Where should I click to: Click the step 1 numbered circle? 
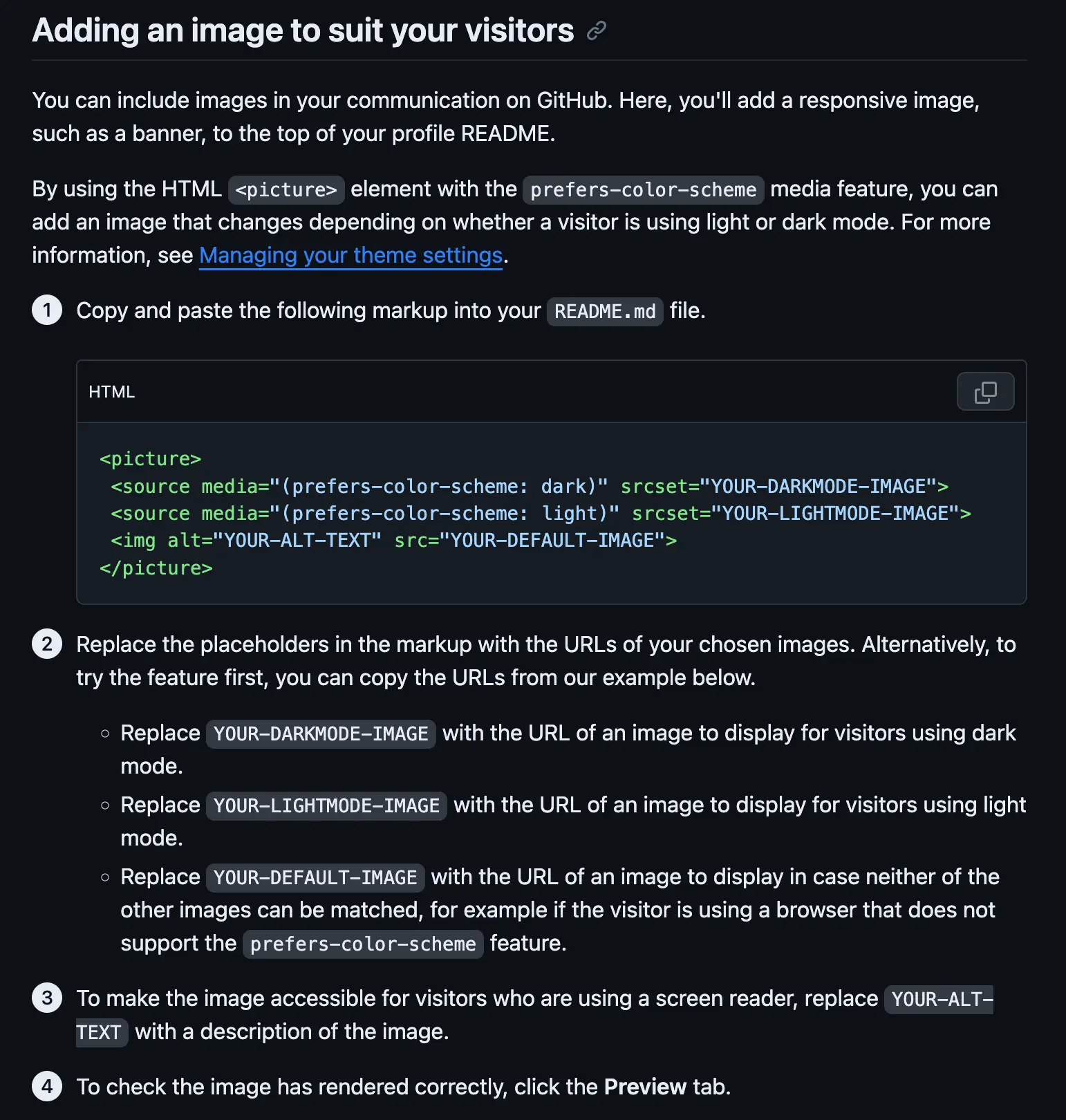click(46, 310)
